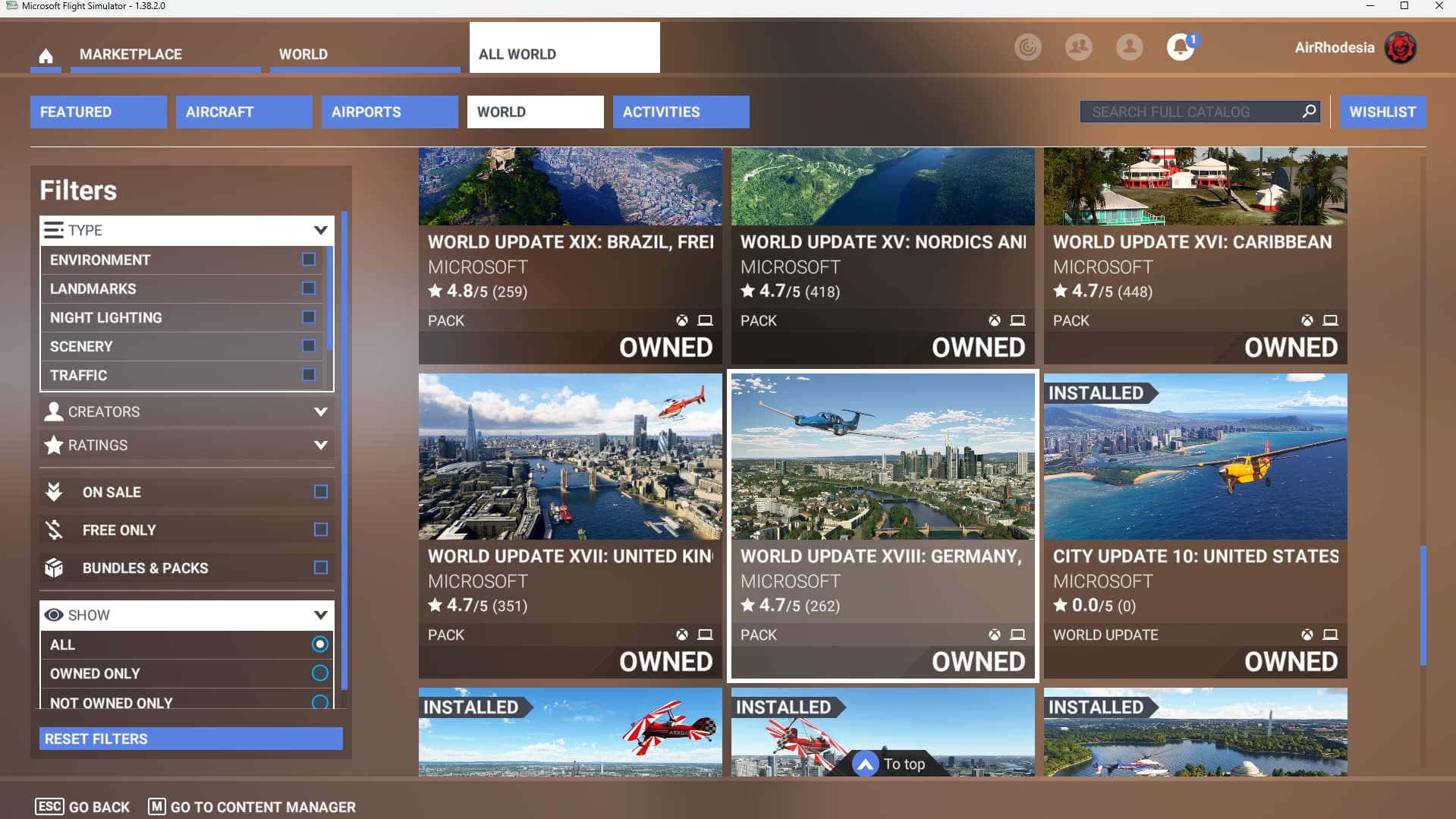Image resolution: width=1456 pixels, height=819 pixels.
Task: Click the search magnifier icon
Action: point(1309,112)
